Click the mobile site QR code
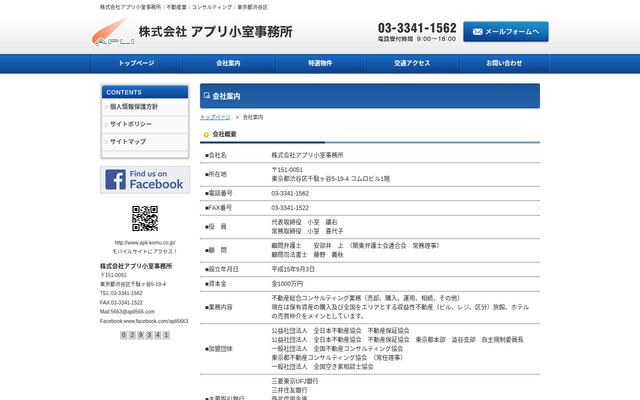The image size is (640, 400). 145,218
